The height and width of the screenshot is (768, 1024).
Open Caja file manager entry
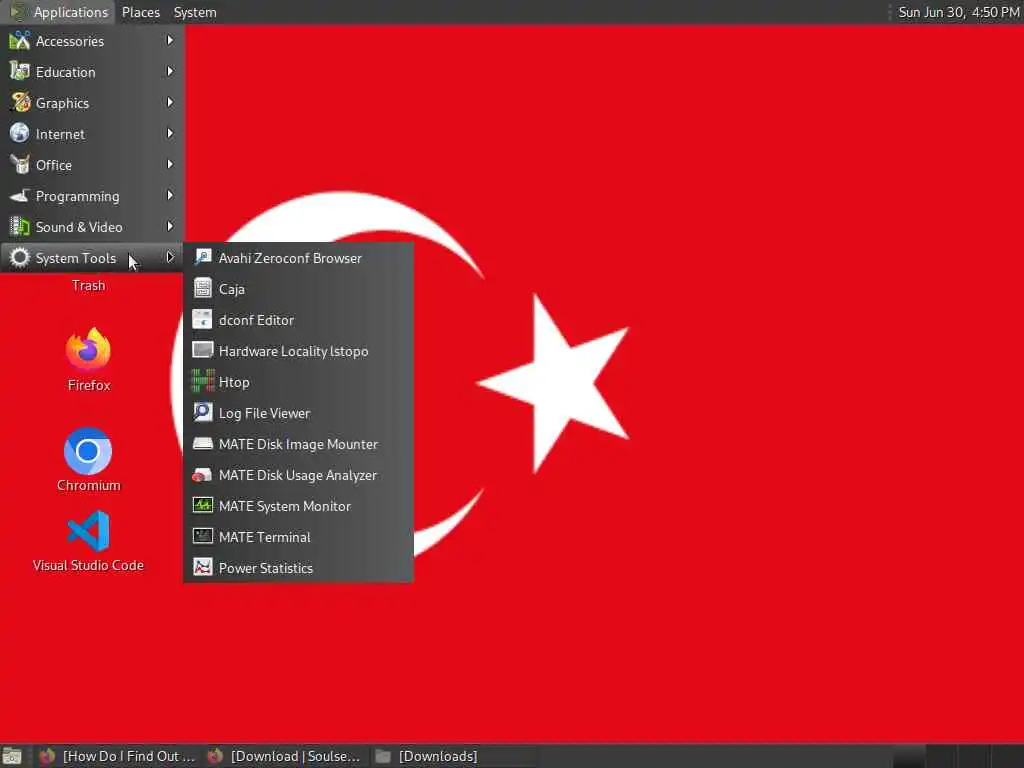coord(298,289)
